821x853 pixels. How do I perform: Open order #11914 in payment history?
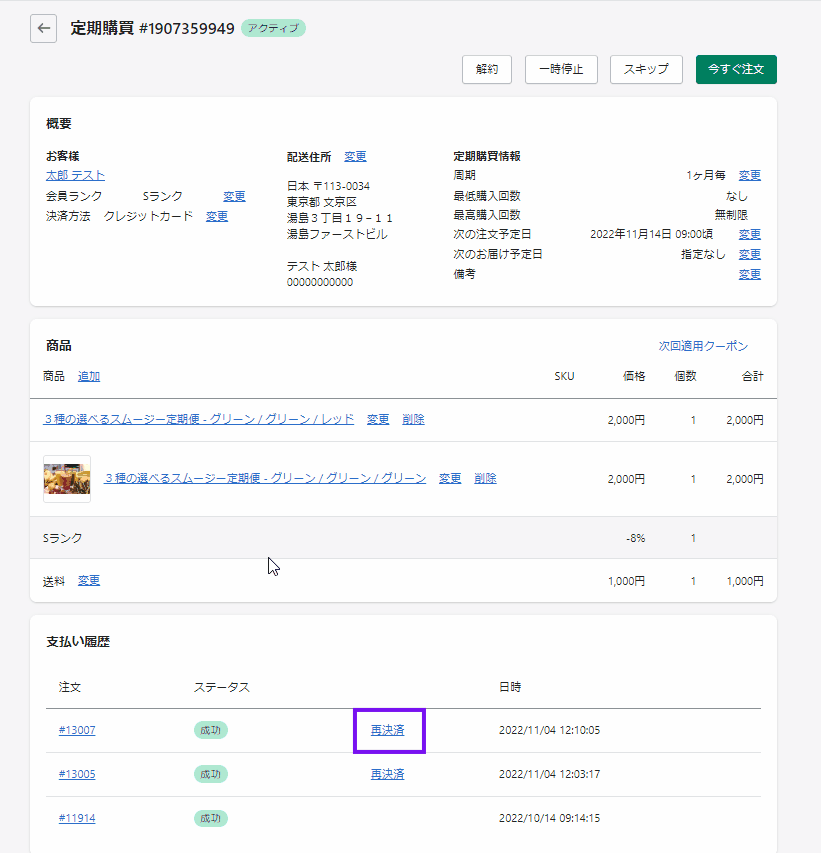[x=77, y=818]
